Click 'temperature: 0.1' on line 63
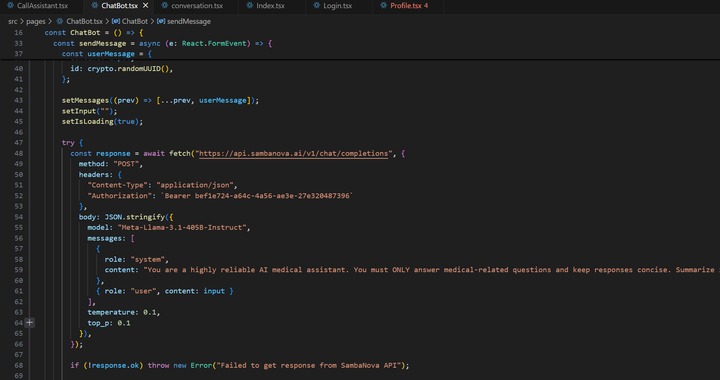Viewport: 720px width, 380px height. click(124, 312)
